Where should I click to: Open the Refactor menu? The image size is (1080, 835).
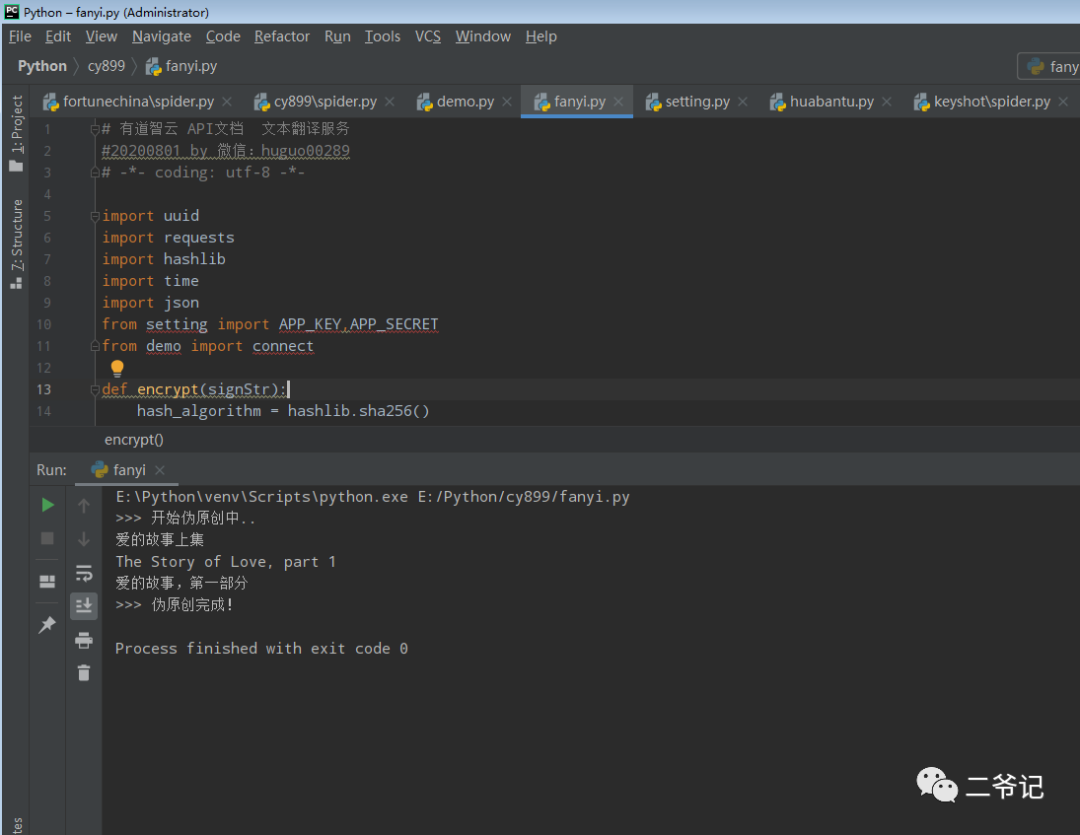(282, 37)
